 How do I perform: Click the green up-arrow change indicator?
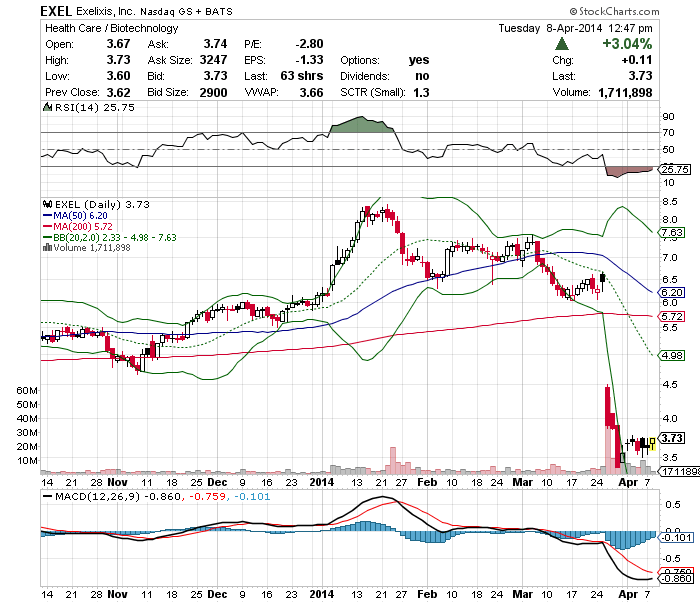tap(562, 44)
